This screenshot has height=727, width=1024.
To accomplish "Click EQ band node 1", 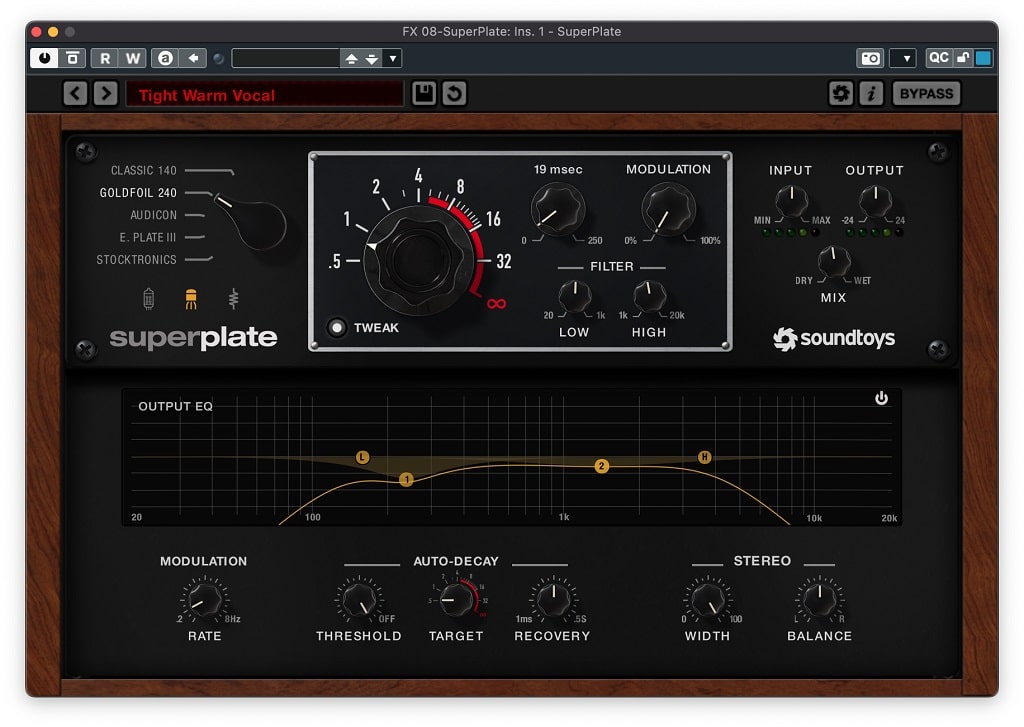I will (x=406, y=479).
